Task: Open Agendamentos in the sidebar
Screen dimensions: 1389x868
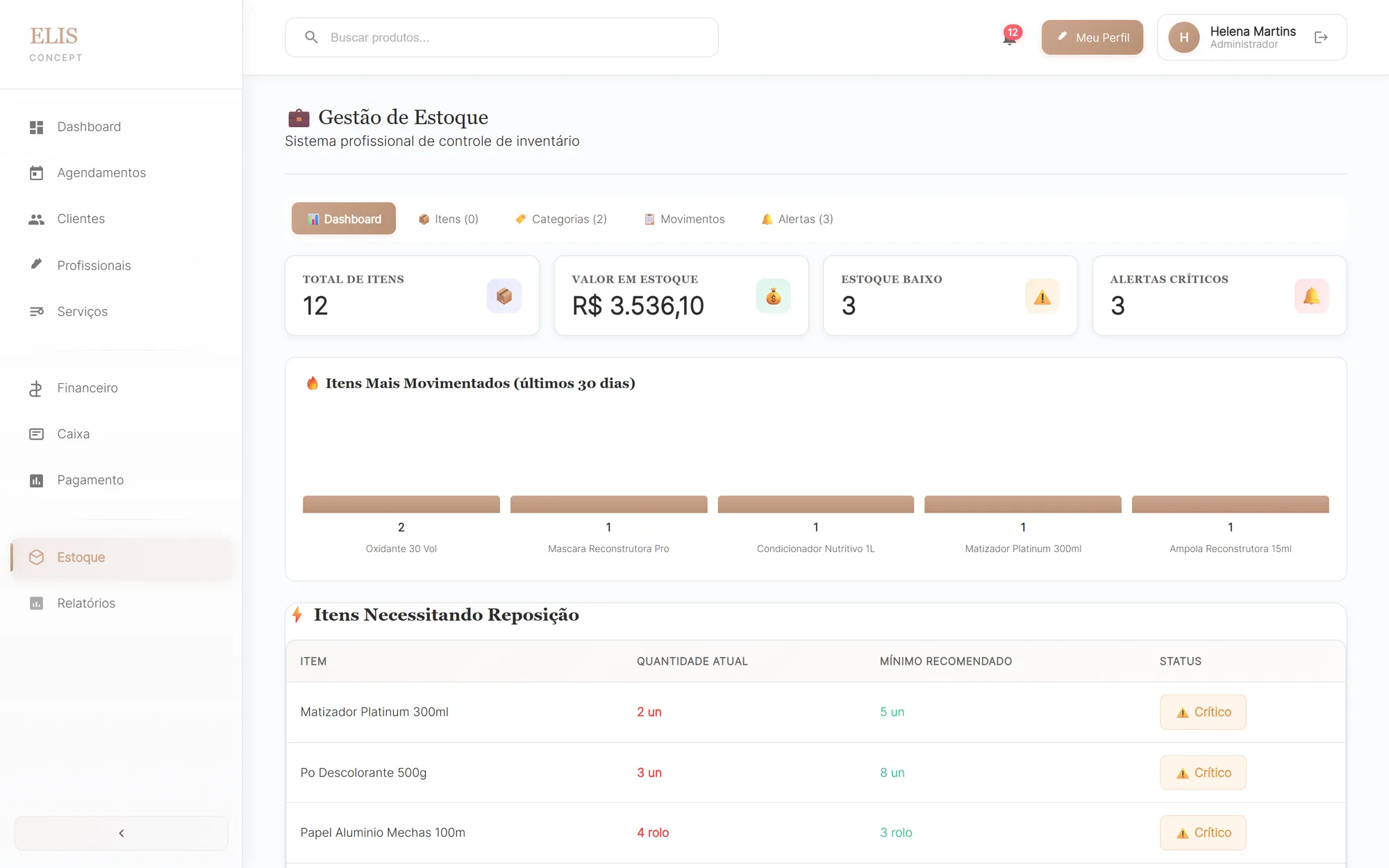Action: point(122,173)
